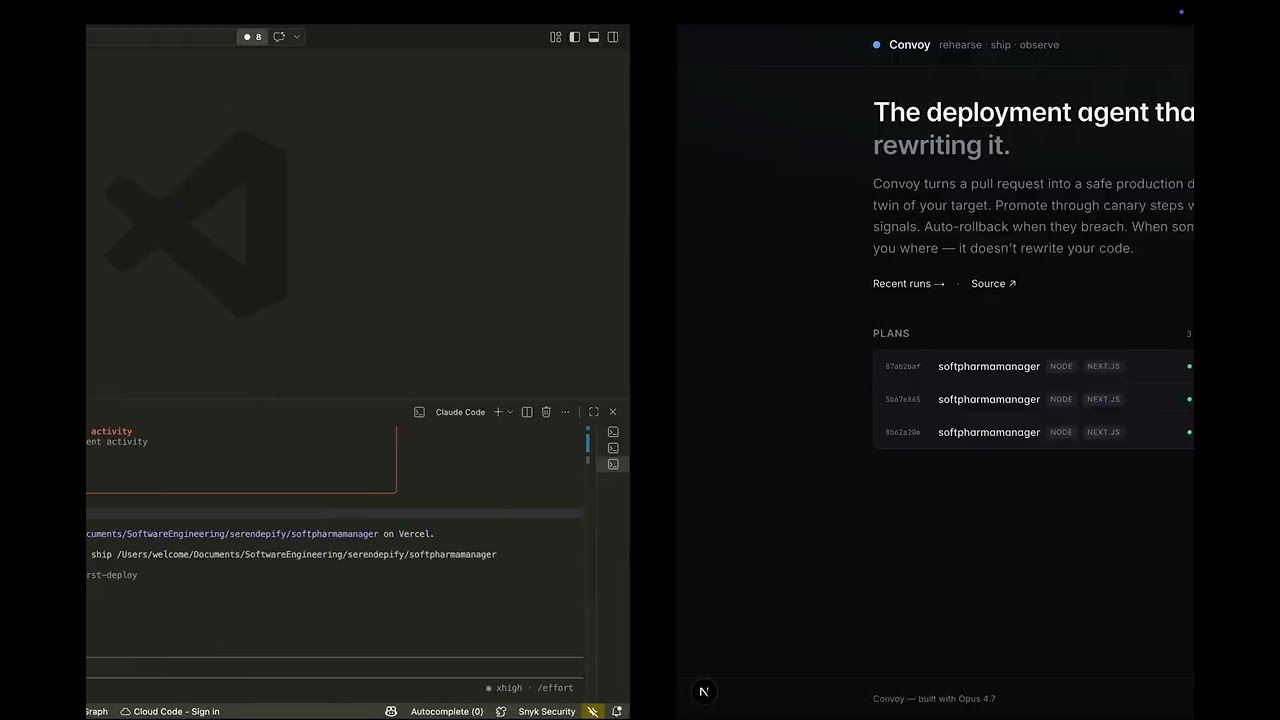Split the terminal panel
Viewport: 1280px width, 720px height.
527,412
